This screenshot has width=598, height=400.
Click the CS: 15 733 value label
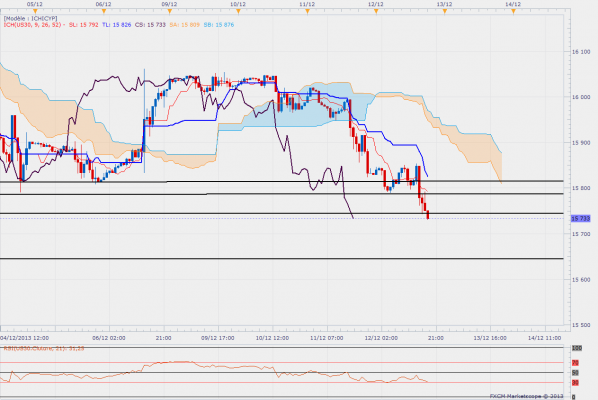click(150, 25)
